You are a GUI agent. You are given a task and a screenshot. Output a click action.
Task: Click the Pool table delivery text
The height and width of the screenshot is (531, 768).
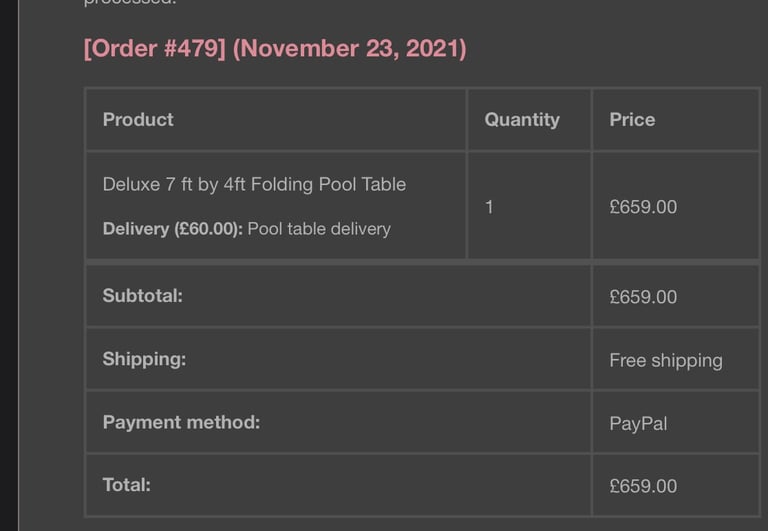click(x=319, y=229)
